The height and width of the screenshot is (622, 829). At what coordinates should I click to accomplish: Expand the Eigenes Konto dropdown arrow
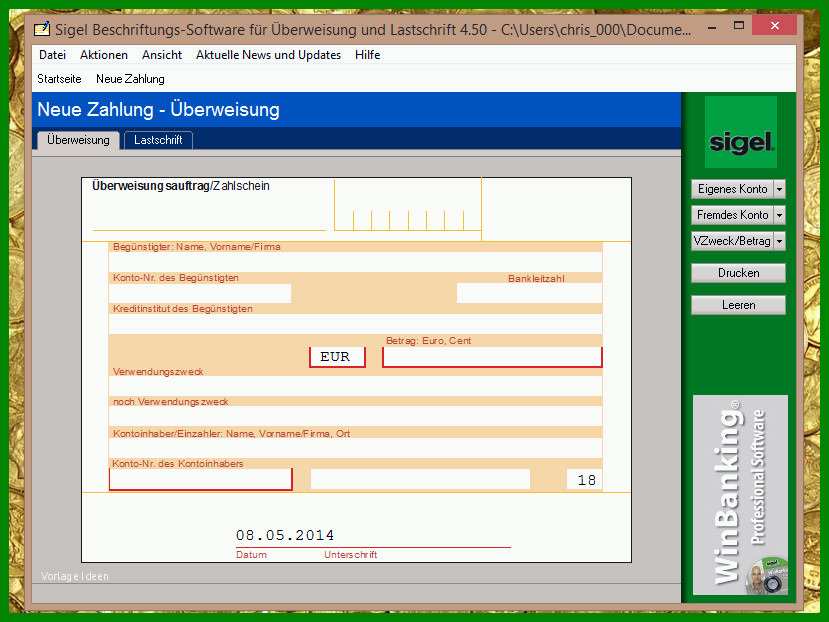coord(779,189)
